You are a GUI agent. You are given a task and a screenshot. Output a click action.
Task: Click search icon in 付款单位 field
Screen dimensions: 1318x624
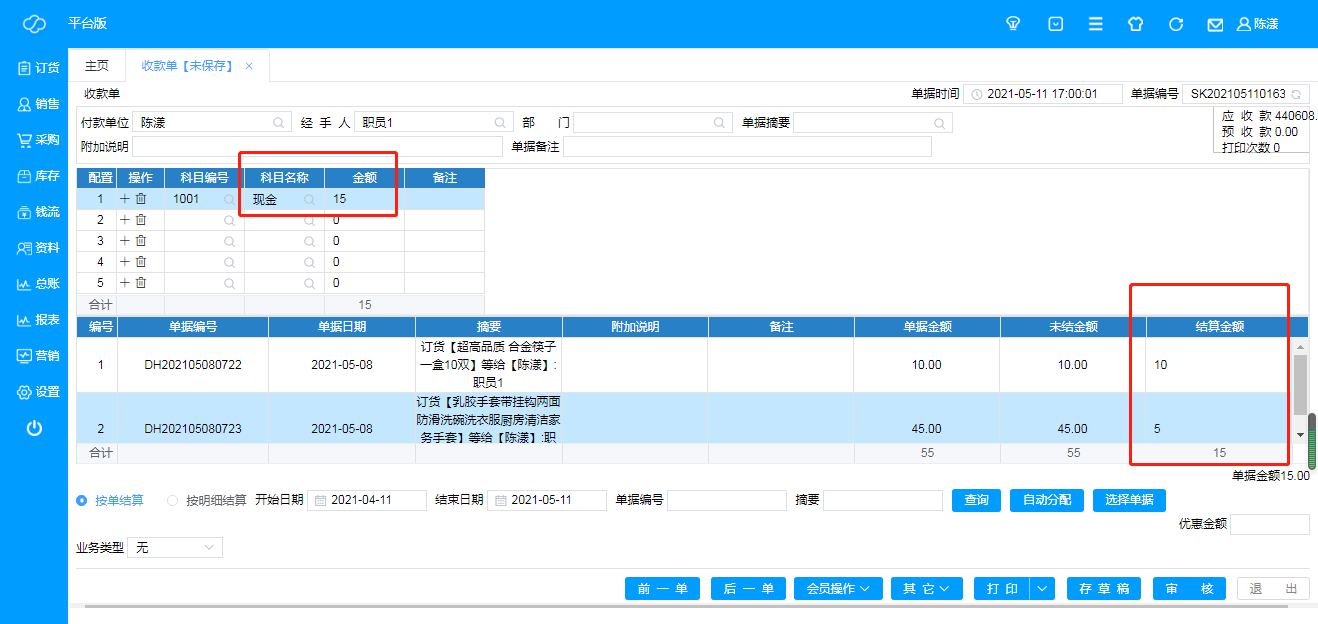[278, 123]
